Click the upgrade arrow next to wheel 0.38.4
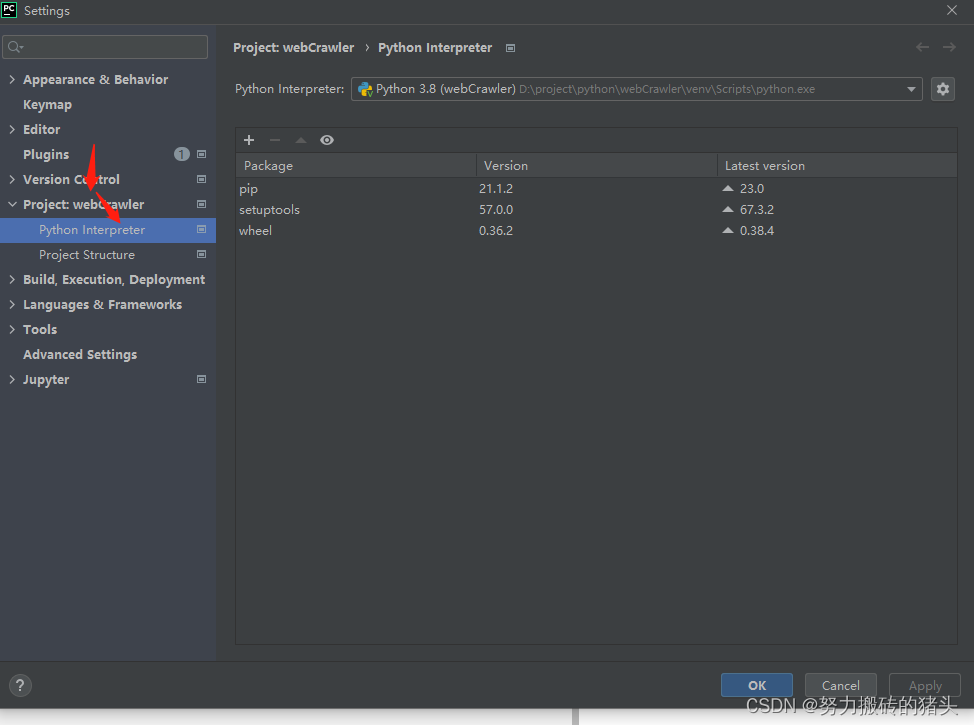The width and height of the screenshot is (974, 725). pos(728,230)
